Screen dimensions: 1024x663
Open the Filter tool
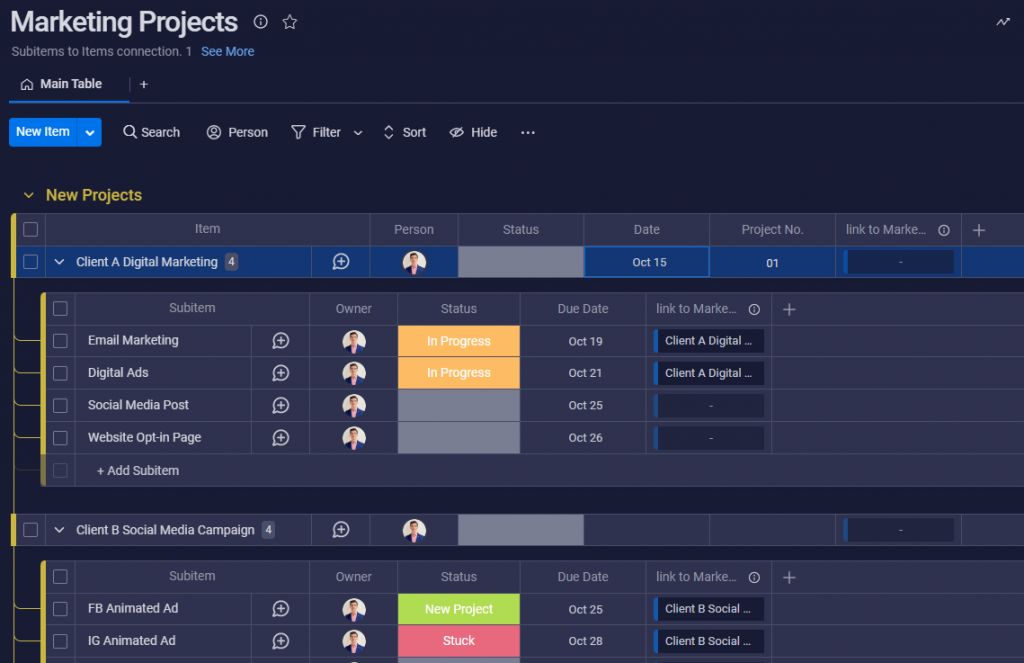(x=316, y=133)
